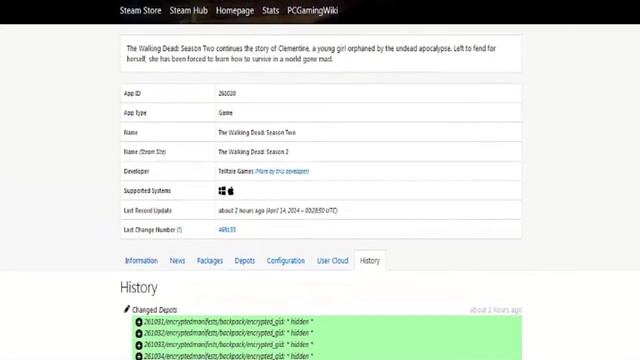
Task: Open the PCGamingWiki link
Action: [313, 11]
